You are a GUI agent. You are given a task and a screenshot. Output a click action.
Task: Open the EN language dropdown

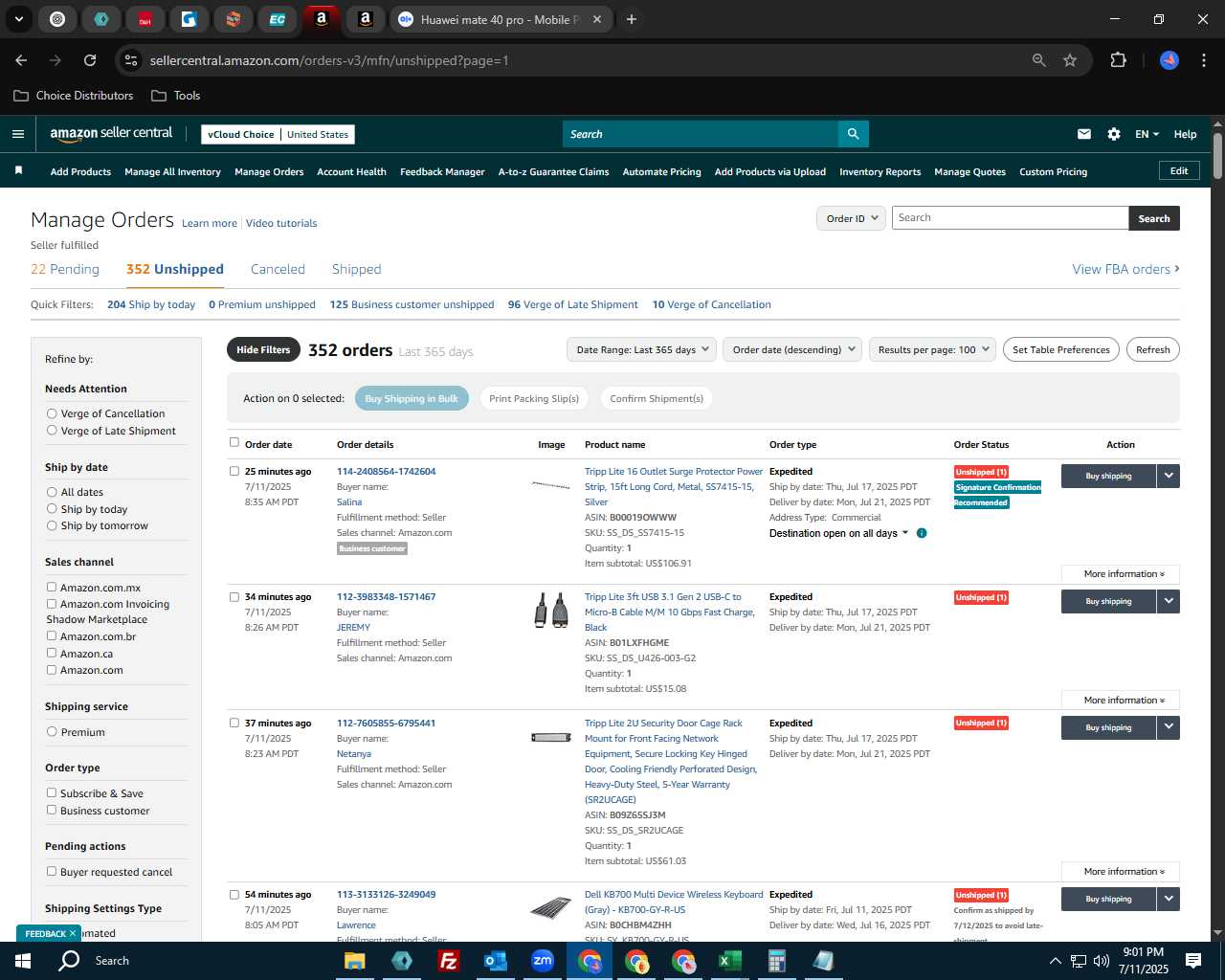[1147, 134]
